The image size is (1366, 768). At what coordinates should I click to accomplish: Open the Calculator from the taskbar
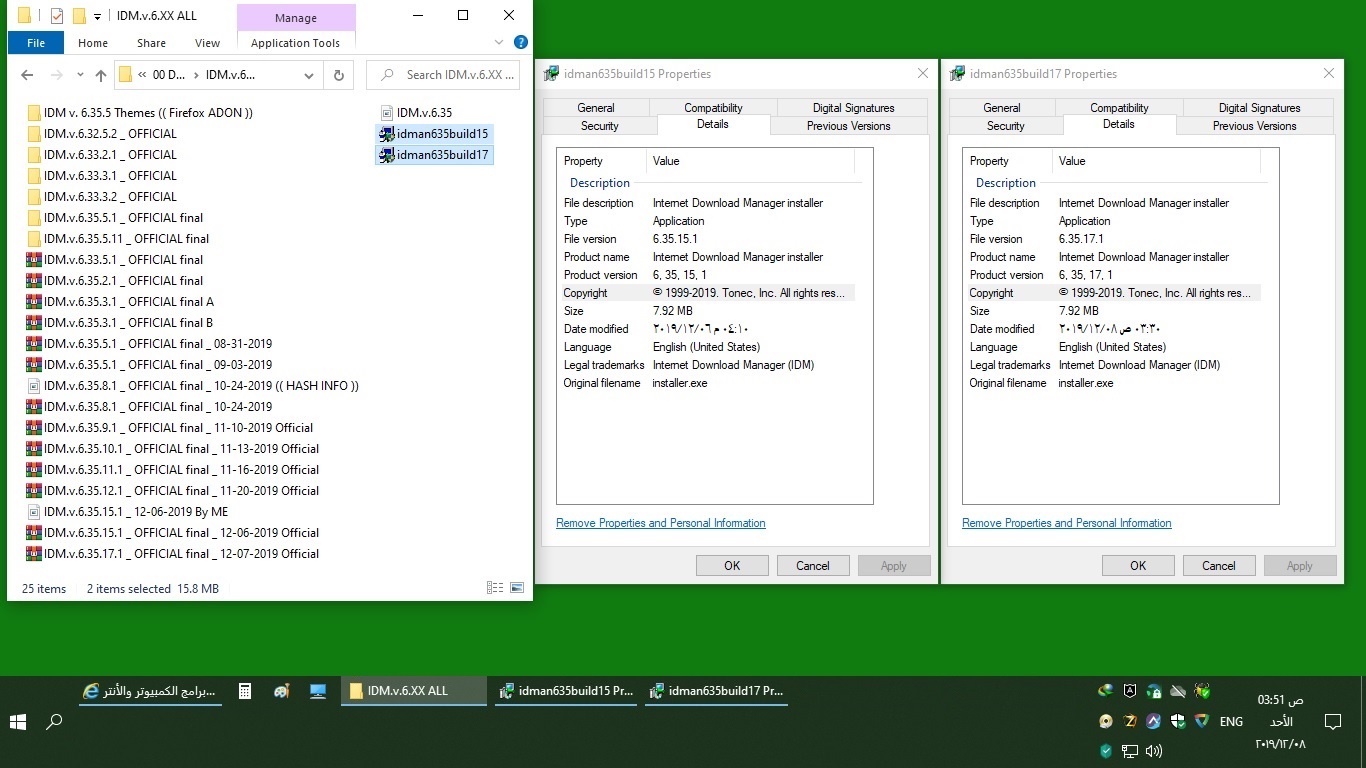(x=245, y=691)
